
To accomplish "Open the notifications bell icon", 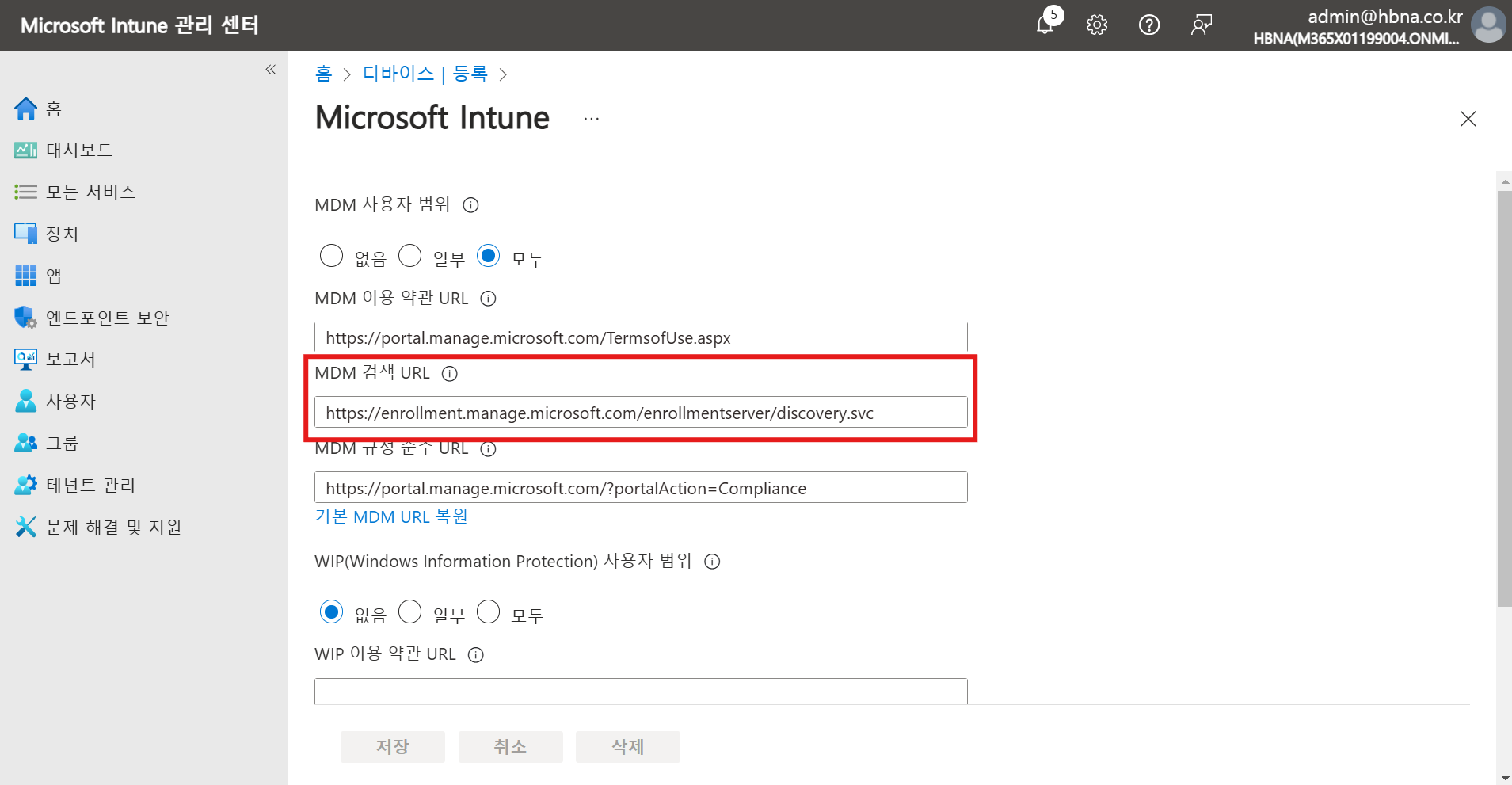I will (1045, 25).
